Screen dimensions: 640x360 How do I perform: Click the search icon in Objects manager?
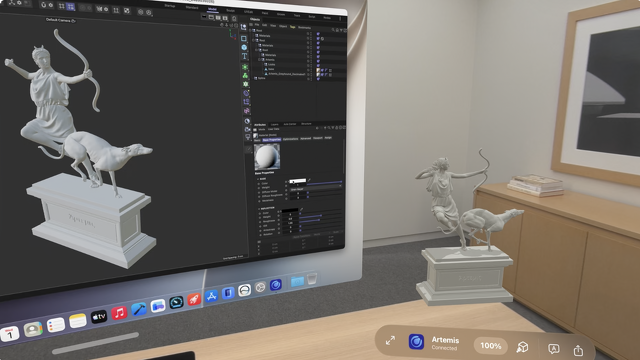[333, 30]
